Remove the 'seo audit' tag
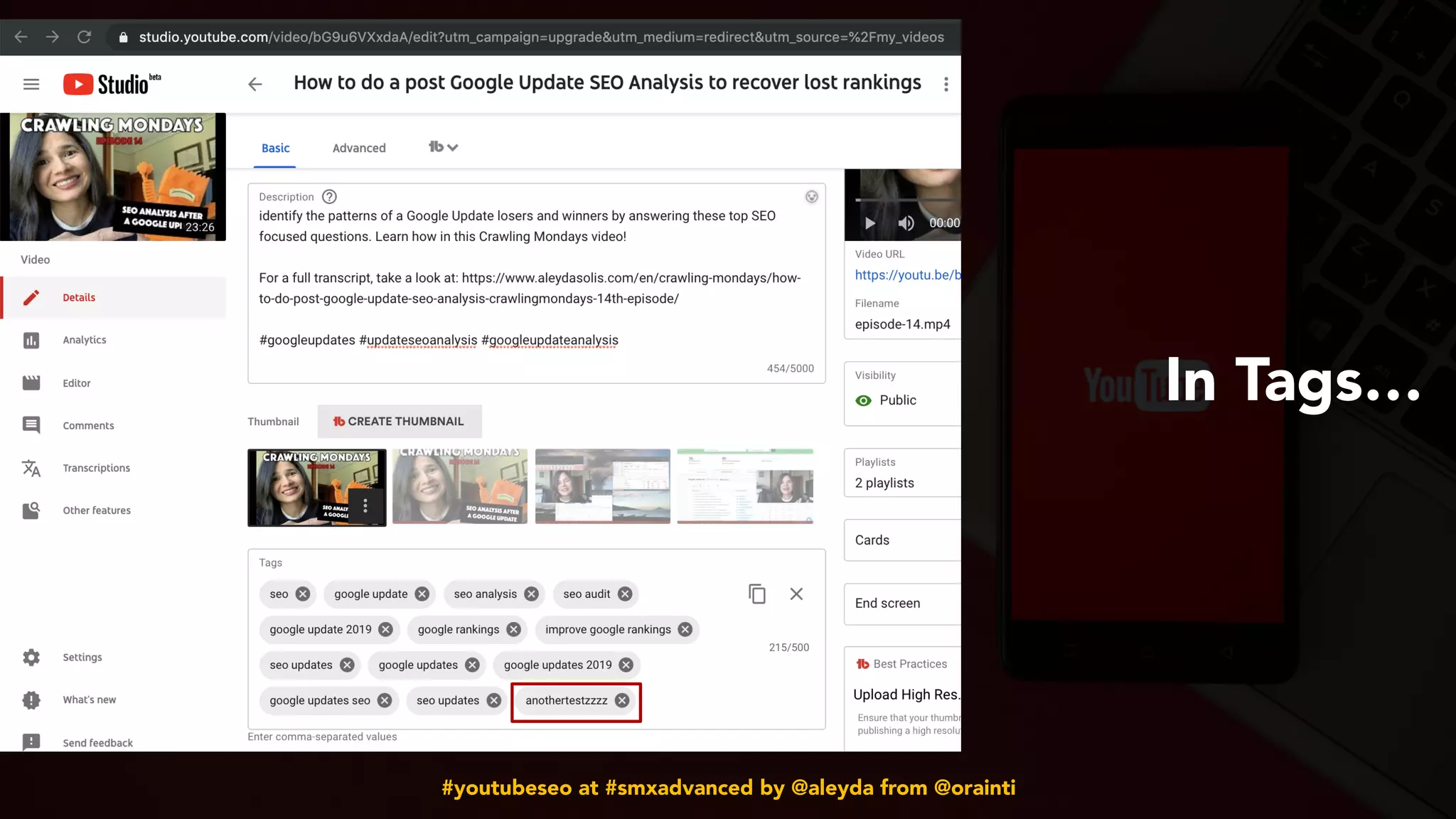Screen dimensions: 1456x819 [x=625, y=594]
